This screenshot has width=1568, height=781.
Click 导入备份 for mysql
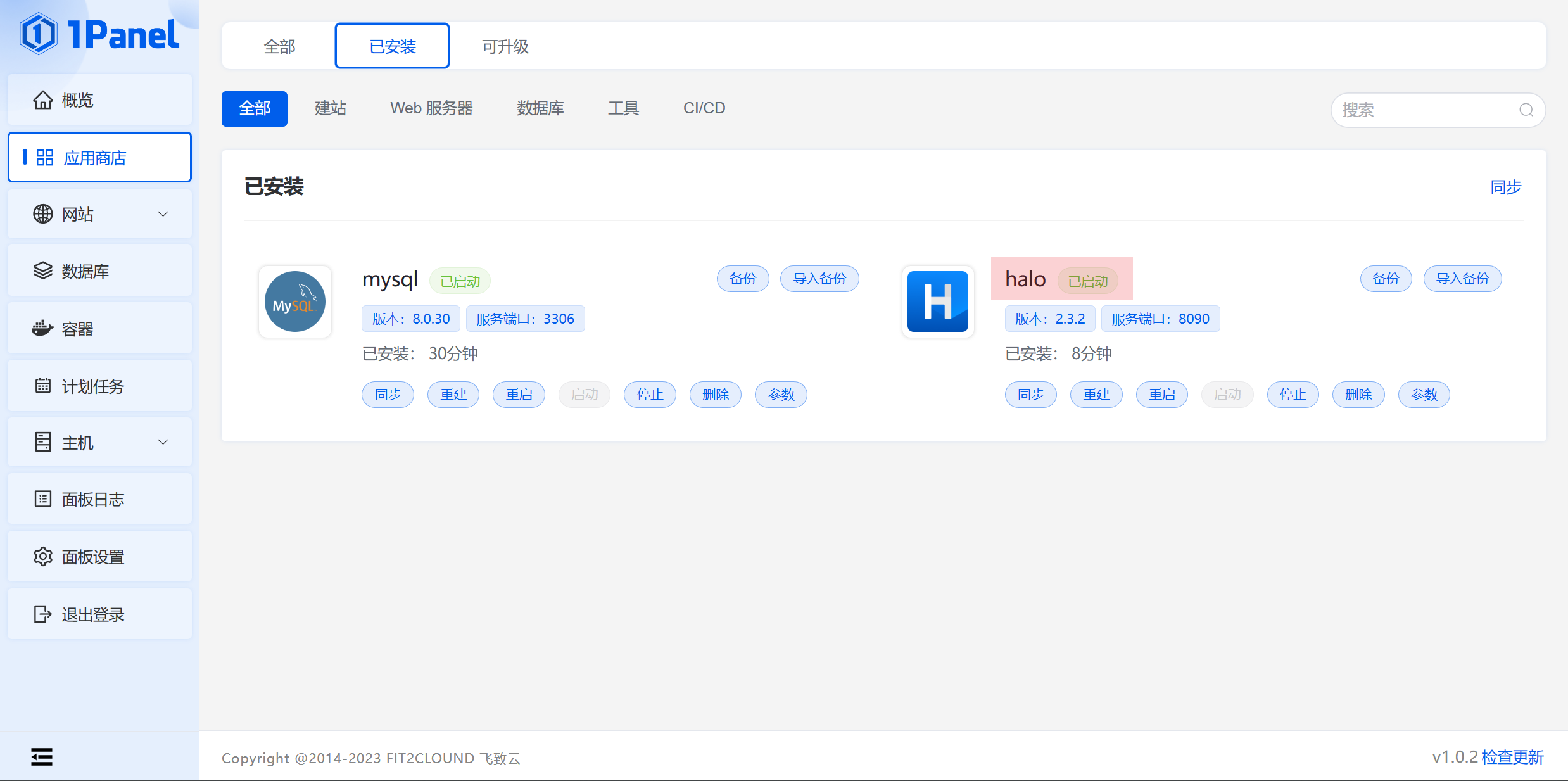[819, 279]
